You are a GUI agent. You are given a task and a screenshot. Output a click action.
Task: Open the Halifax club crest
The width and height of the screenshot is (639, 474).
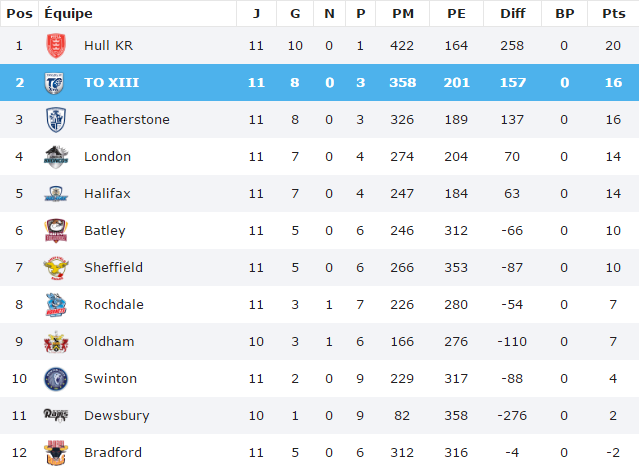pos(55,194)
